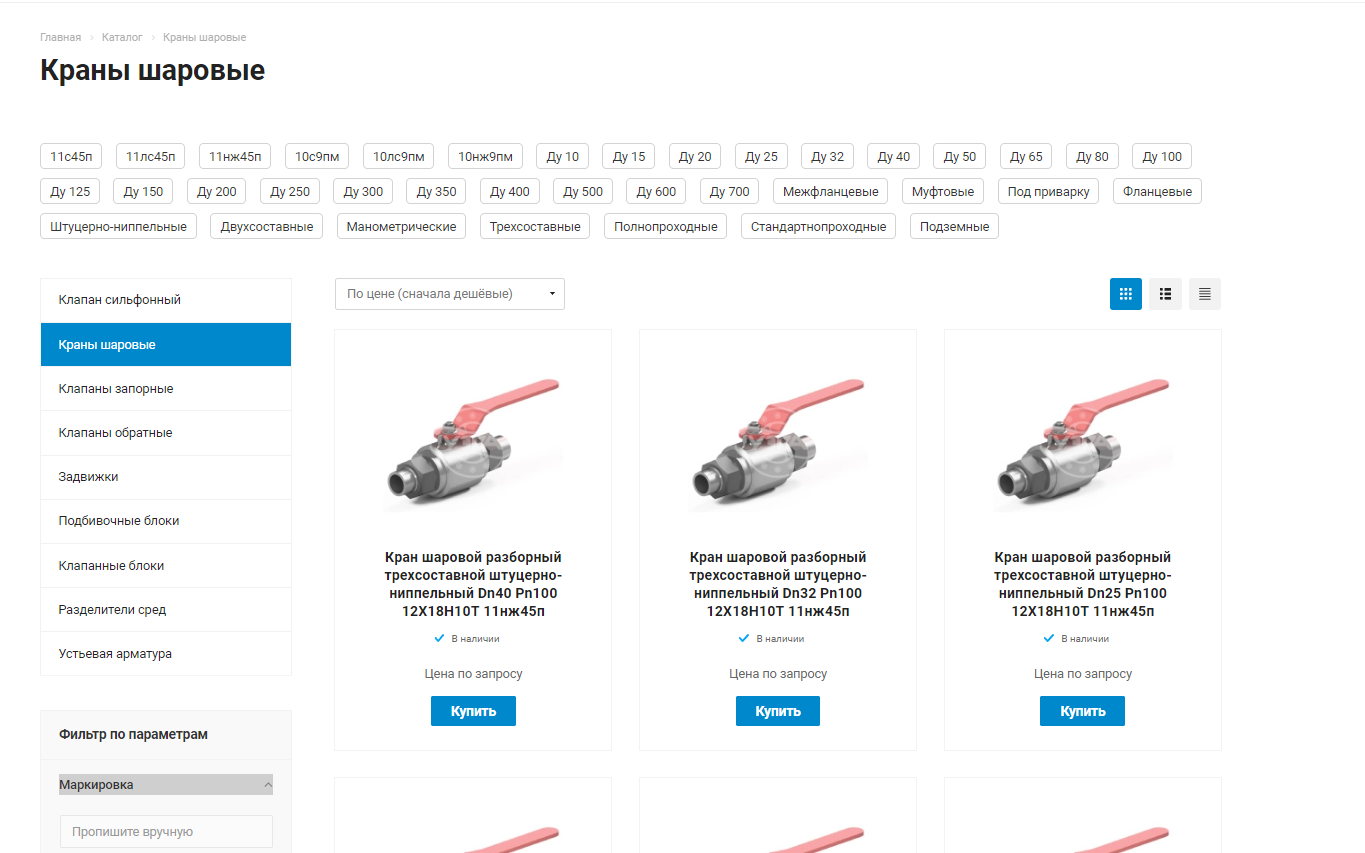This screenshot has width=1365, height=853.
Task: Open Задвижки category
Action: click(x=166, y=477)
